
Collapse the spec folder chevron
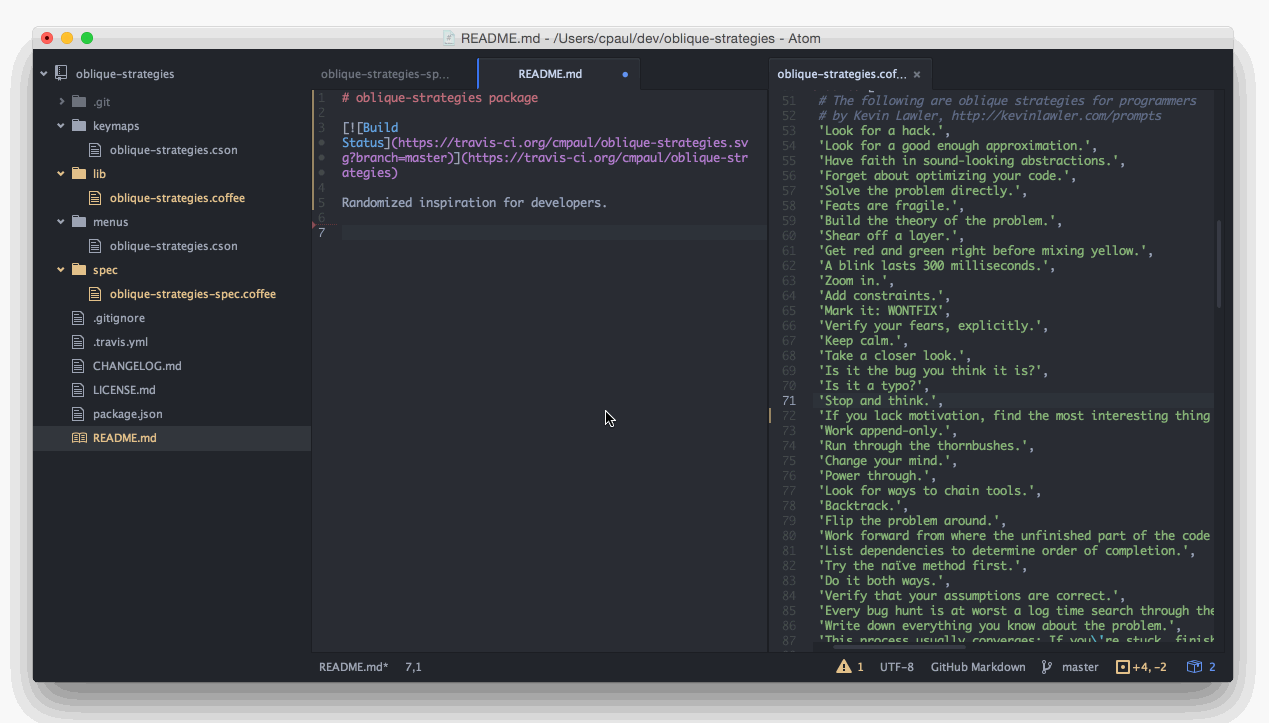tap(61, 270)
